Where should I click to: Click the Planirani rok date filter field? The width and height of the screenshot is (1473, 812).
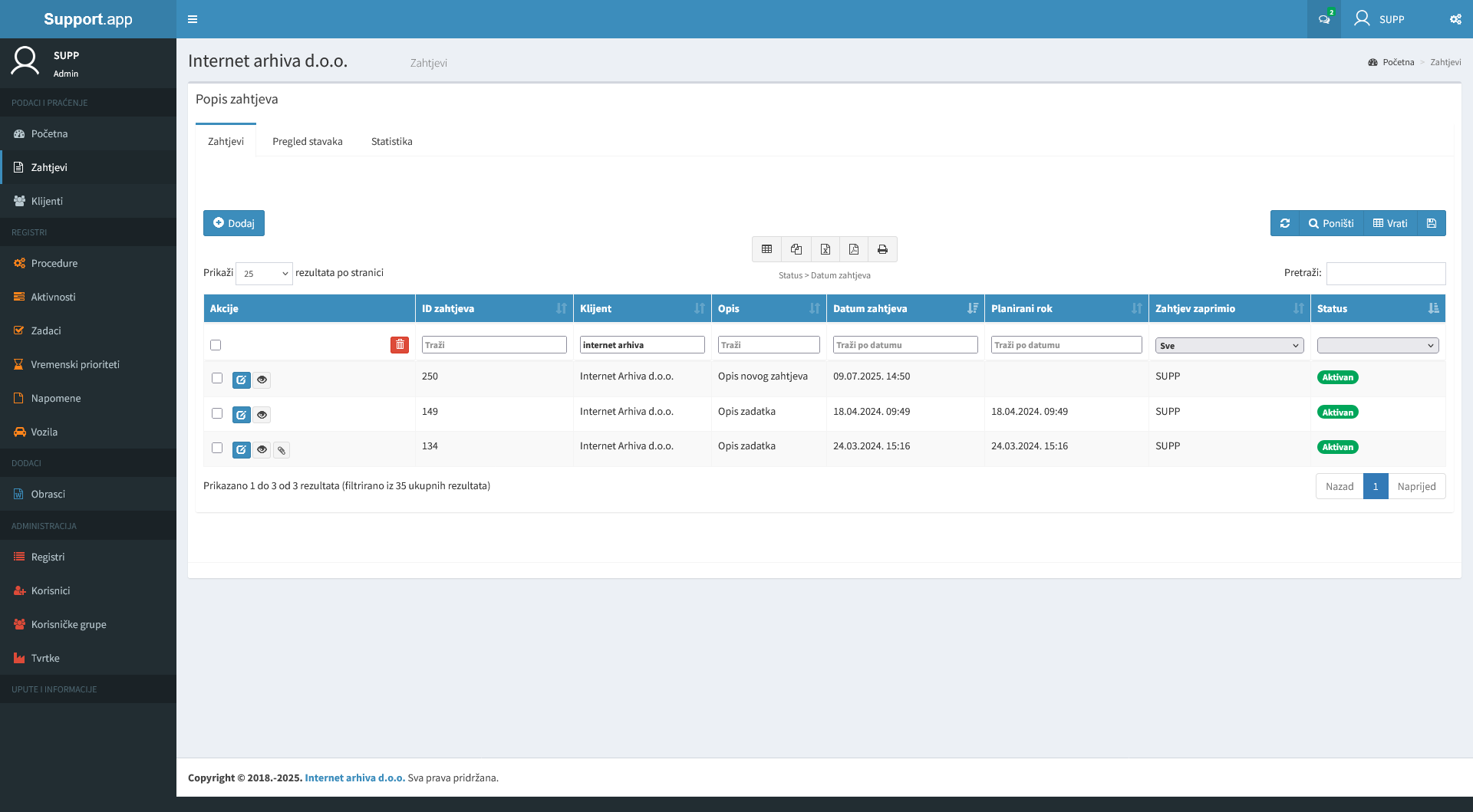coord(1066,345)
